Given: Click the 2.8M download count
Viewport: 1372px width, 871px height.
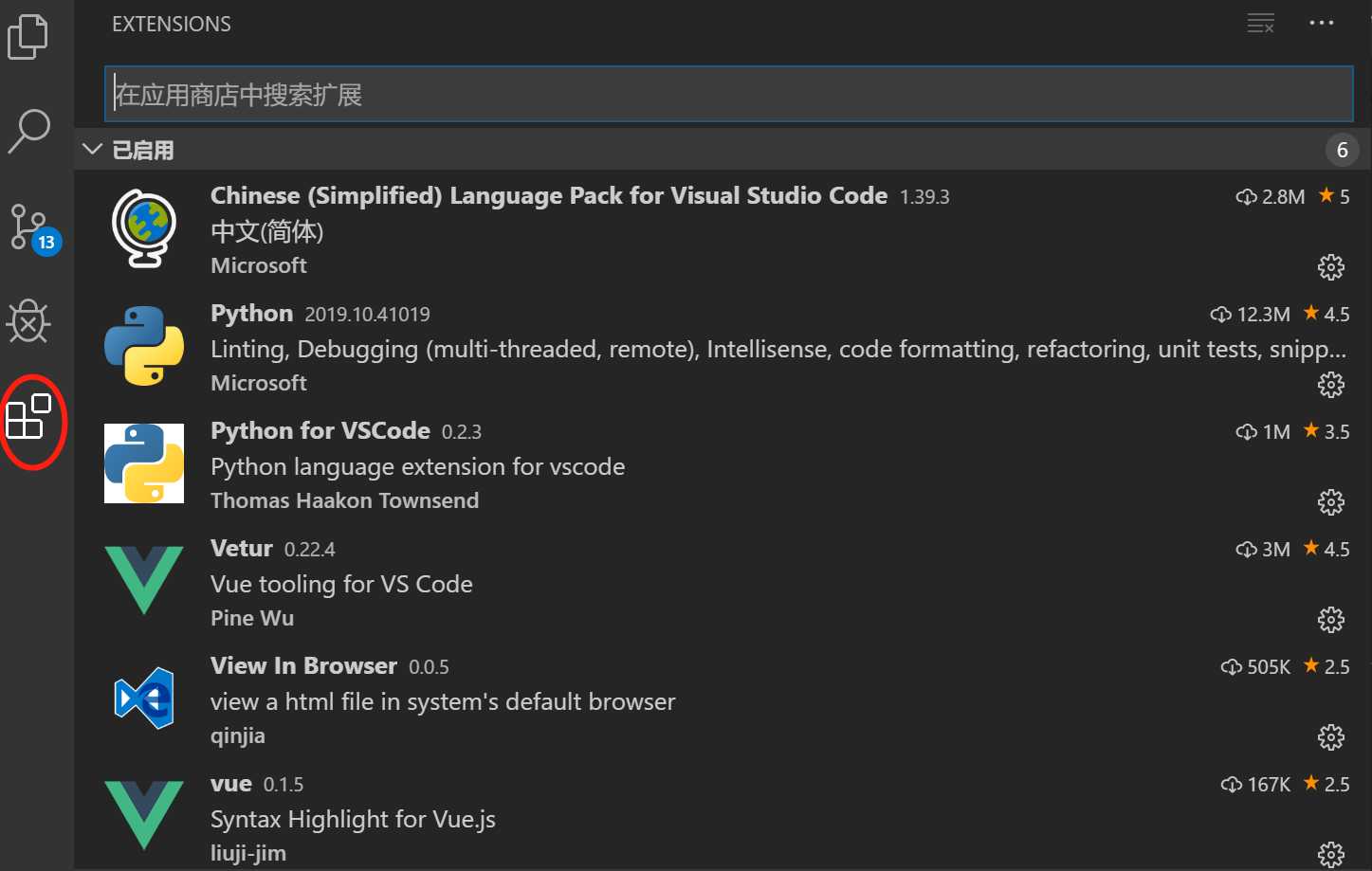Looking at the screenshot, I should 1271,196.
